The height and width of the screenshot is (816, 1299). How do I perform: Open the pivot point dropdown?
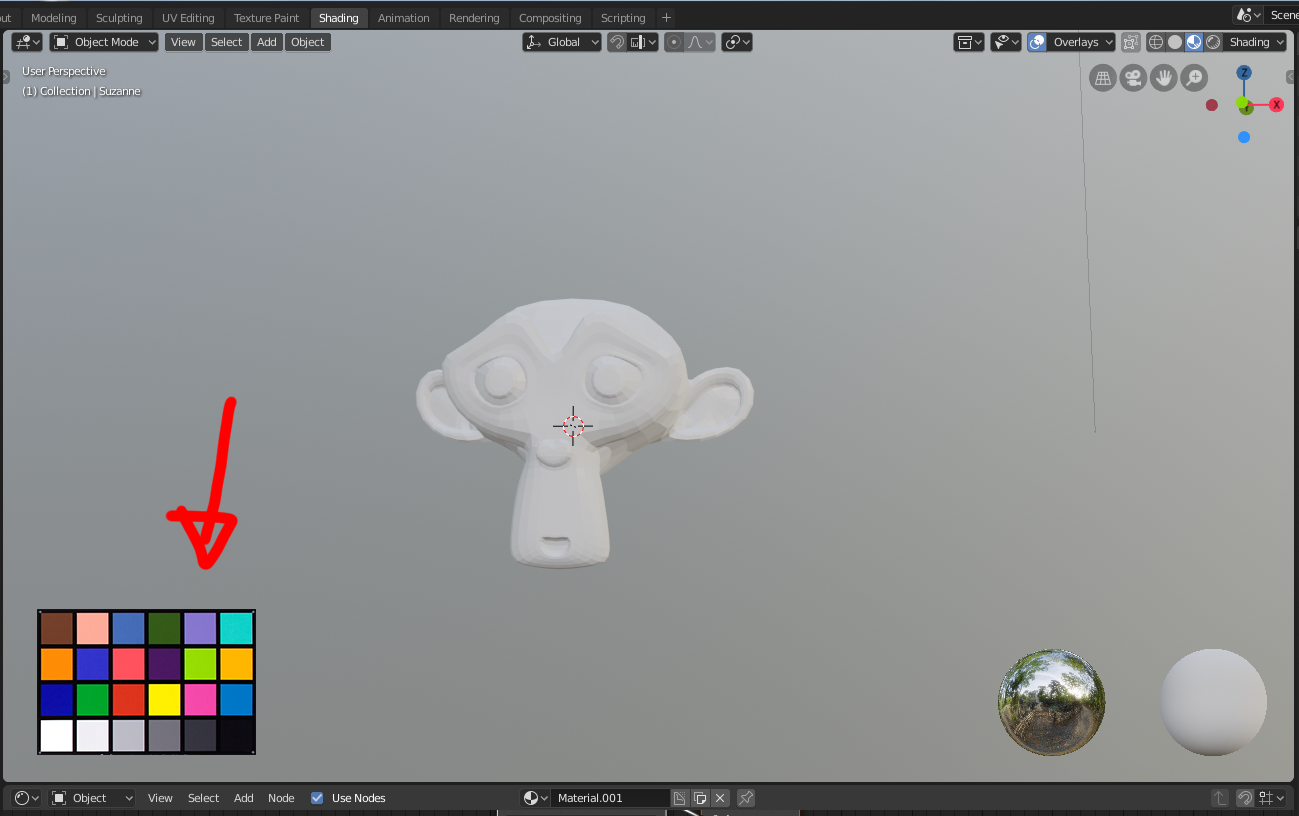pos(737,42)
